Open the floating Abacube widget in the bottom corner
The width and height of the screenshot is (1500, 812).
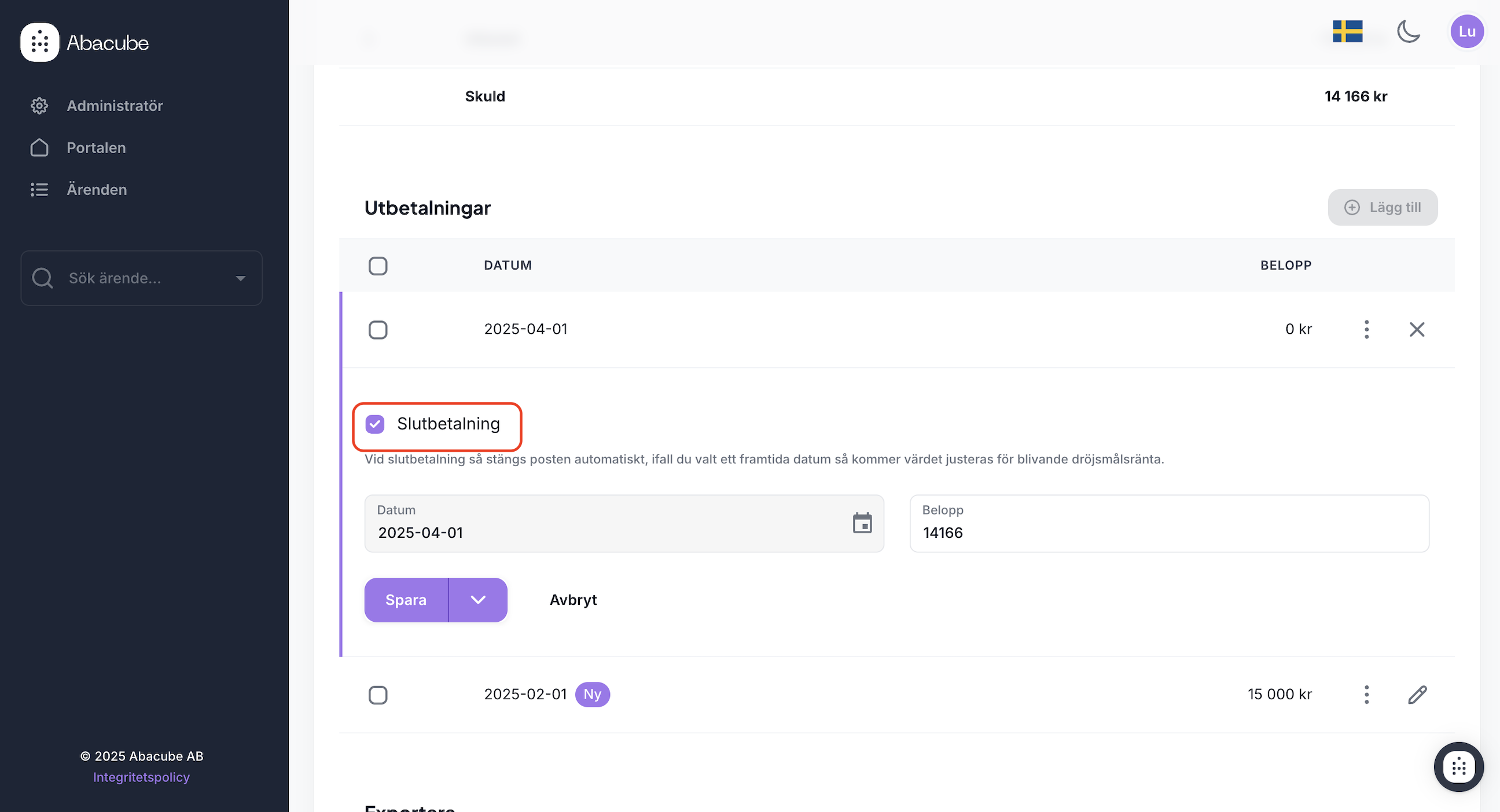(x=1458, y=766)
